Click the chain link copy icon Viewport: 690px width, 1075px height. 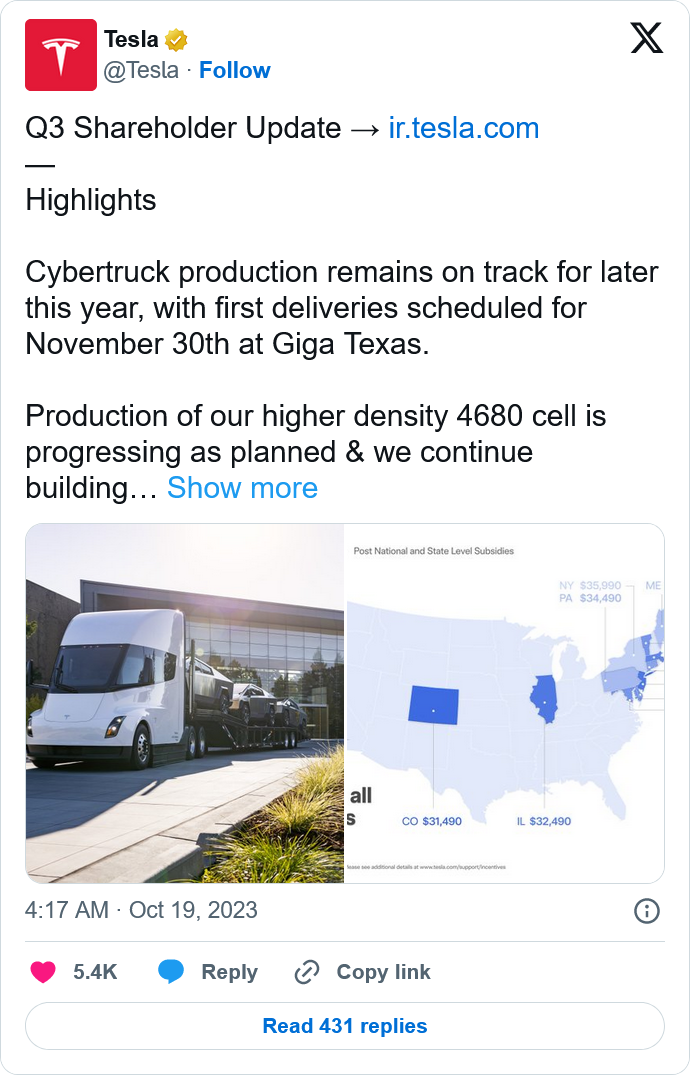point(307,972)
